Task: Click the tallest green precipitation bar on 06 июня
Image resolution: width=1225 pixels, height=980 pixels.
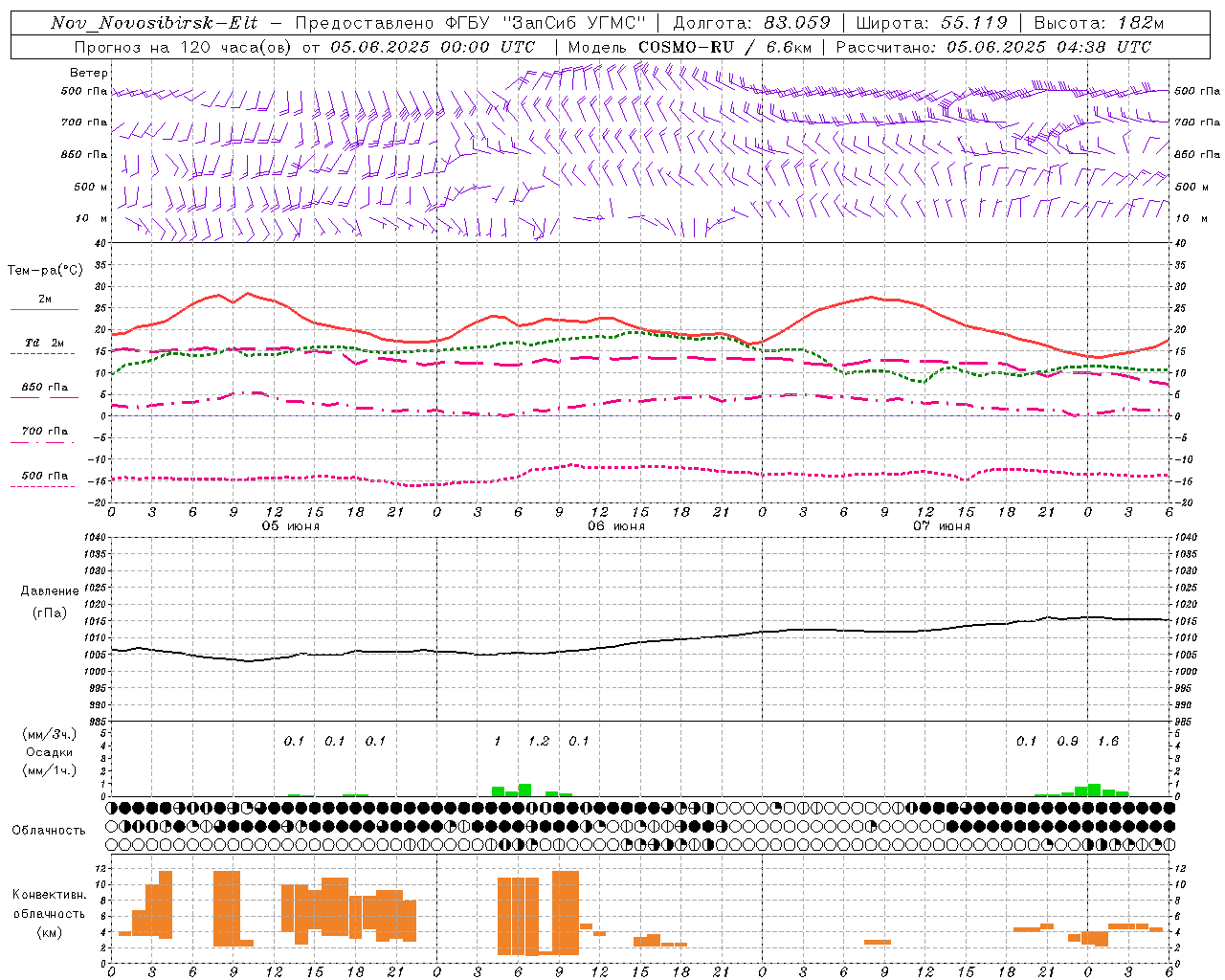Action: (x=524, y=790)
